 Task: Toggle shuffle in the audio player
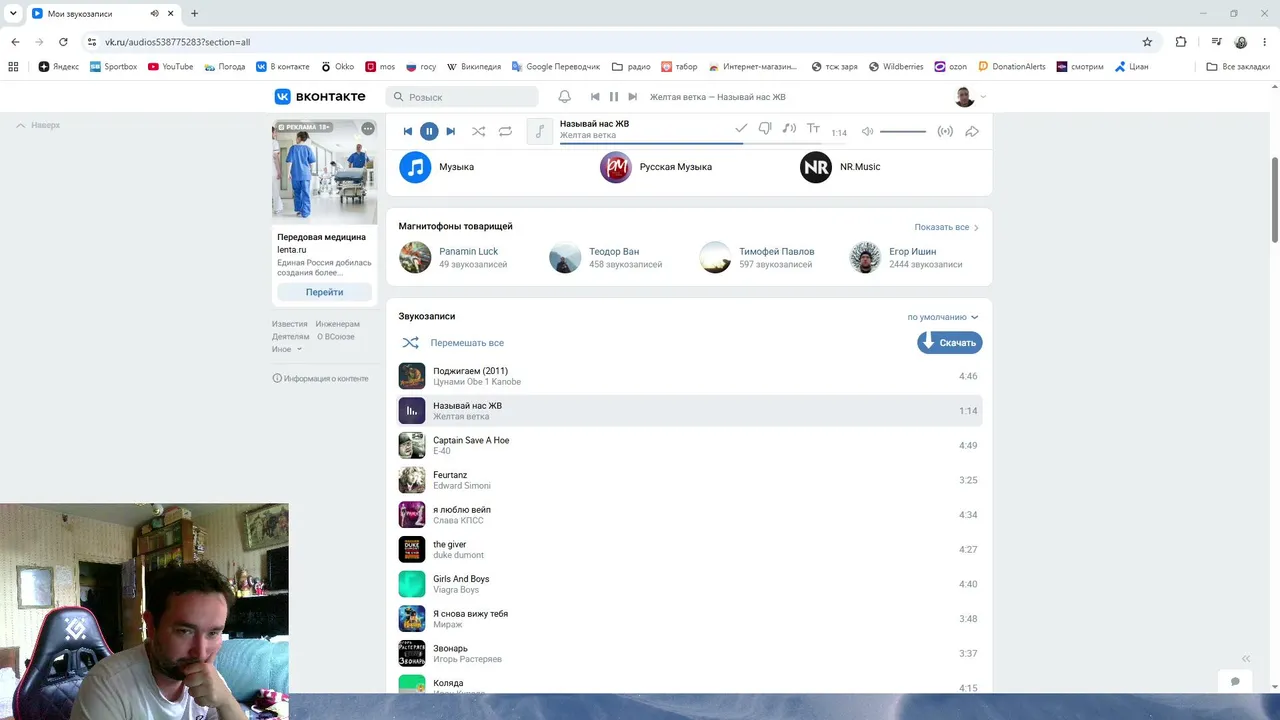(478, 131)
